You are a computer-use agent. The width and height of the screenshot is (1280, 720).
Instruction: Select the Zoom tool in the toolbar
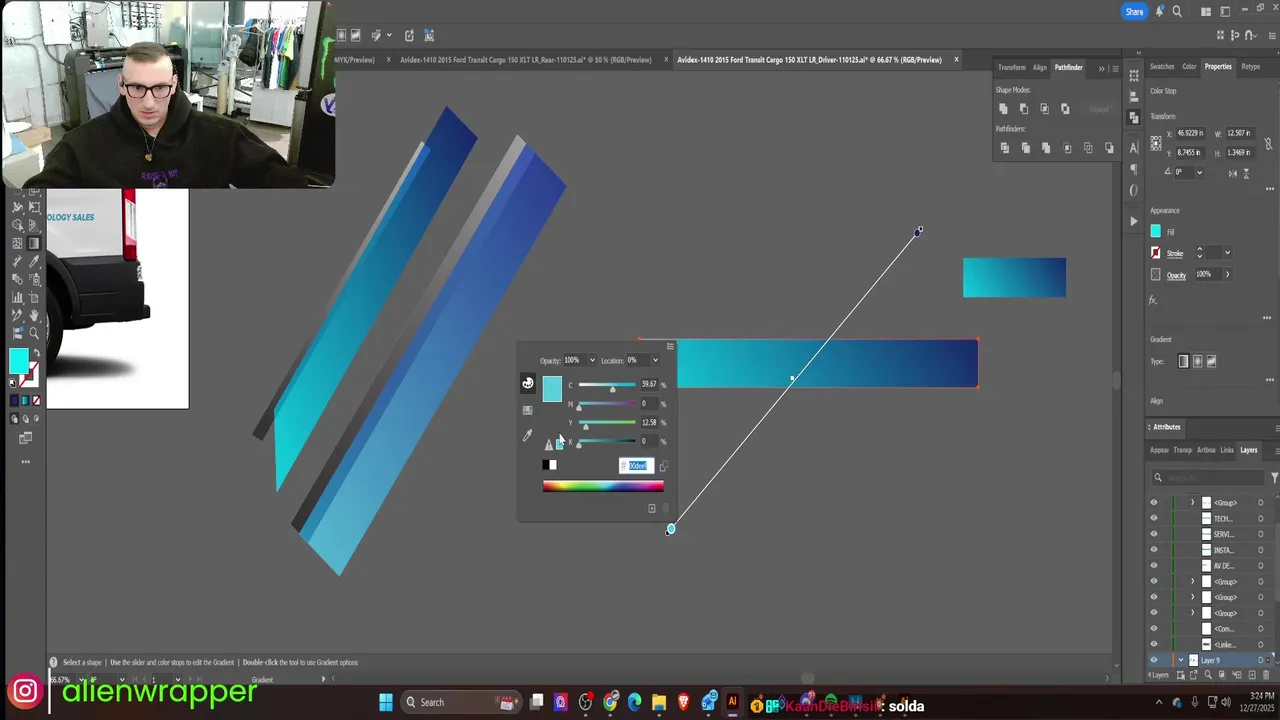pyautogui.click(x=33, y=333)
